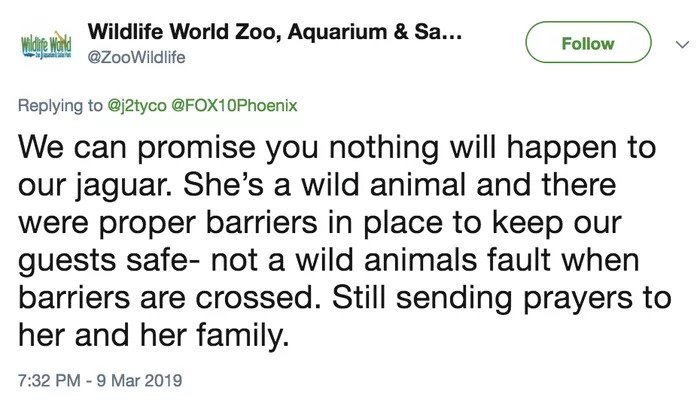Screen dimensions: 700x400
Task: Open the Wildlife World Zoo, Aquarium display name
Action: coord(275,32)
